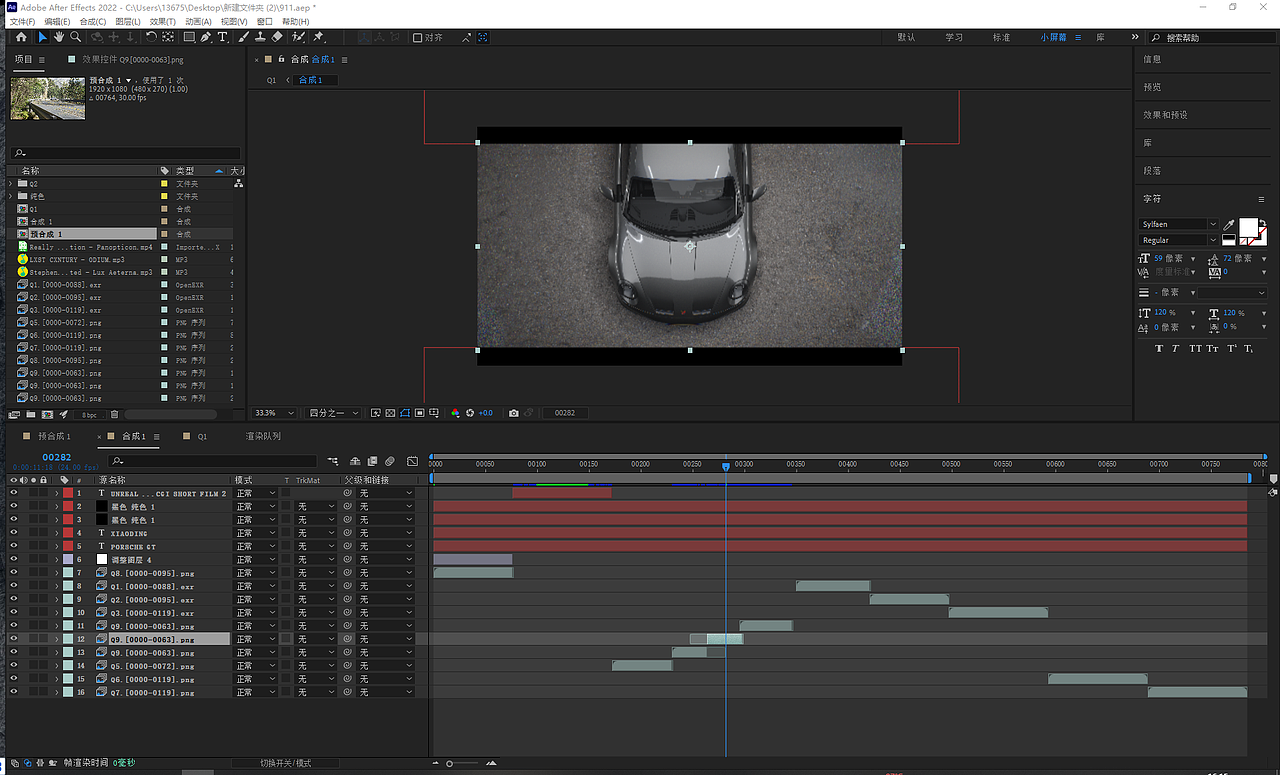Select the Home icon in the toolbar

[21, 37]
